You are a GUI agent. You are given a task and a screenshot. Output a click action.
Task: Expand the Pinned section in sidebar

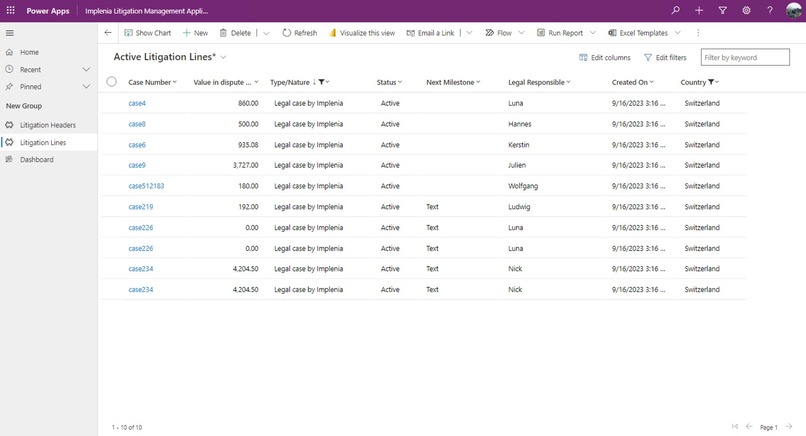pos(86,87)
